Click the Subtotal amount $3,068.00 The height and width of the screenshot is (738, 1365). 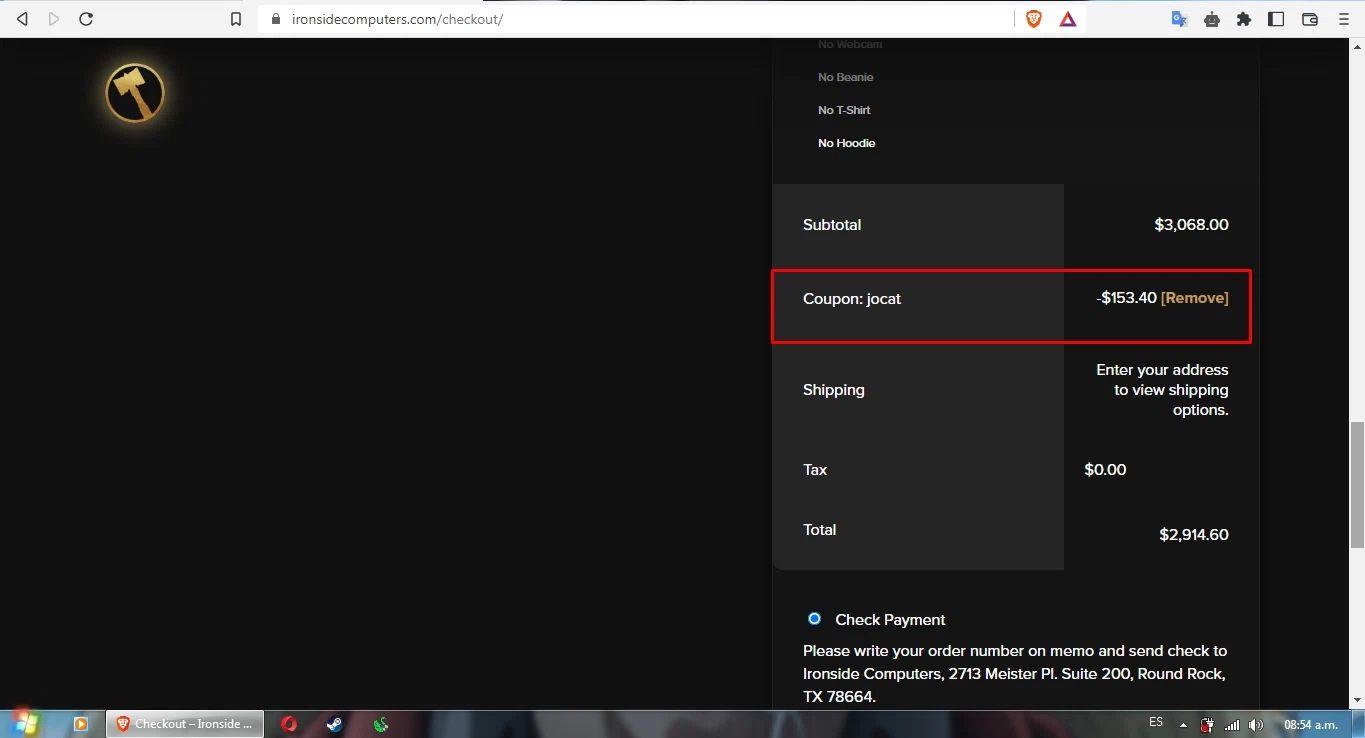point(1191,225)
